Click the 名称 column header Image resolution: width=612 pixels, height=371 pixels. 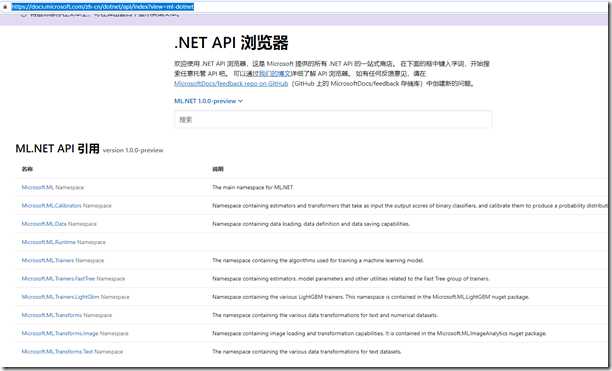coord(27,169)
